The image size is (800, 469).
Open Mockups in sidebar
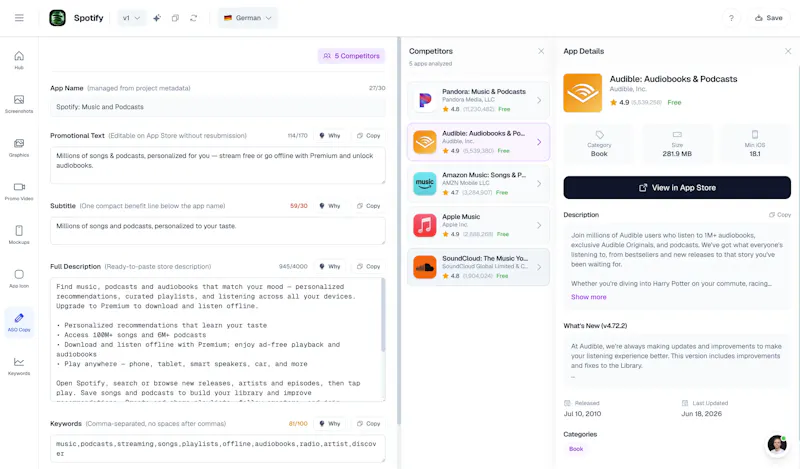click(x=19, y=235)
